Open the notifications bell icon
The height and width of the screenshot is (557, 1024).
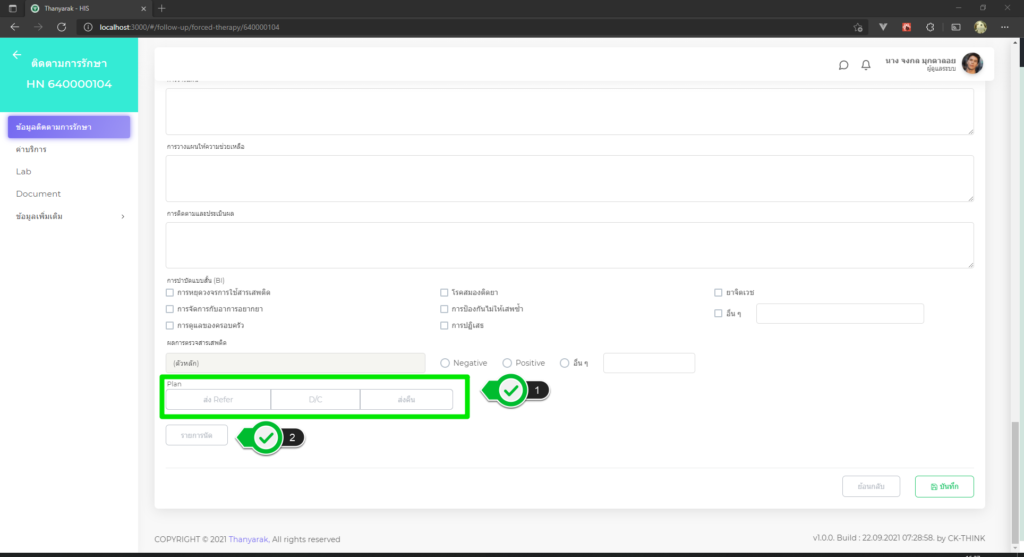point(866,65)
